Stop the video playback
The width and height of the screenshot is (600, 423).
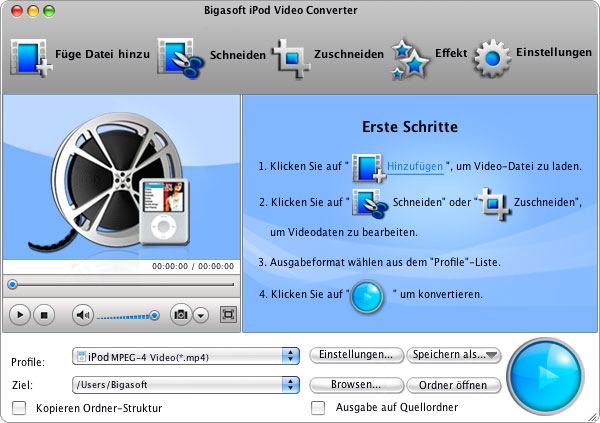44,315
